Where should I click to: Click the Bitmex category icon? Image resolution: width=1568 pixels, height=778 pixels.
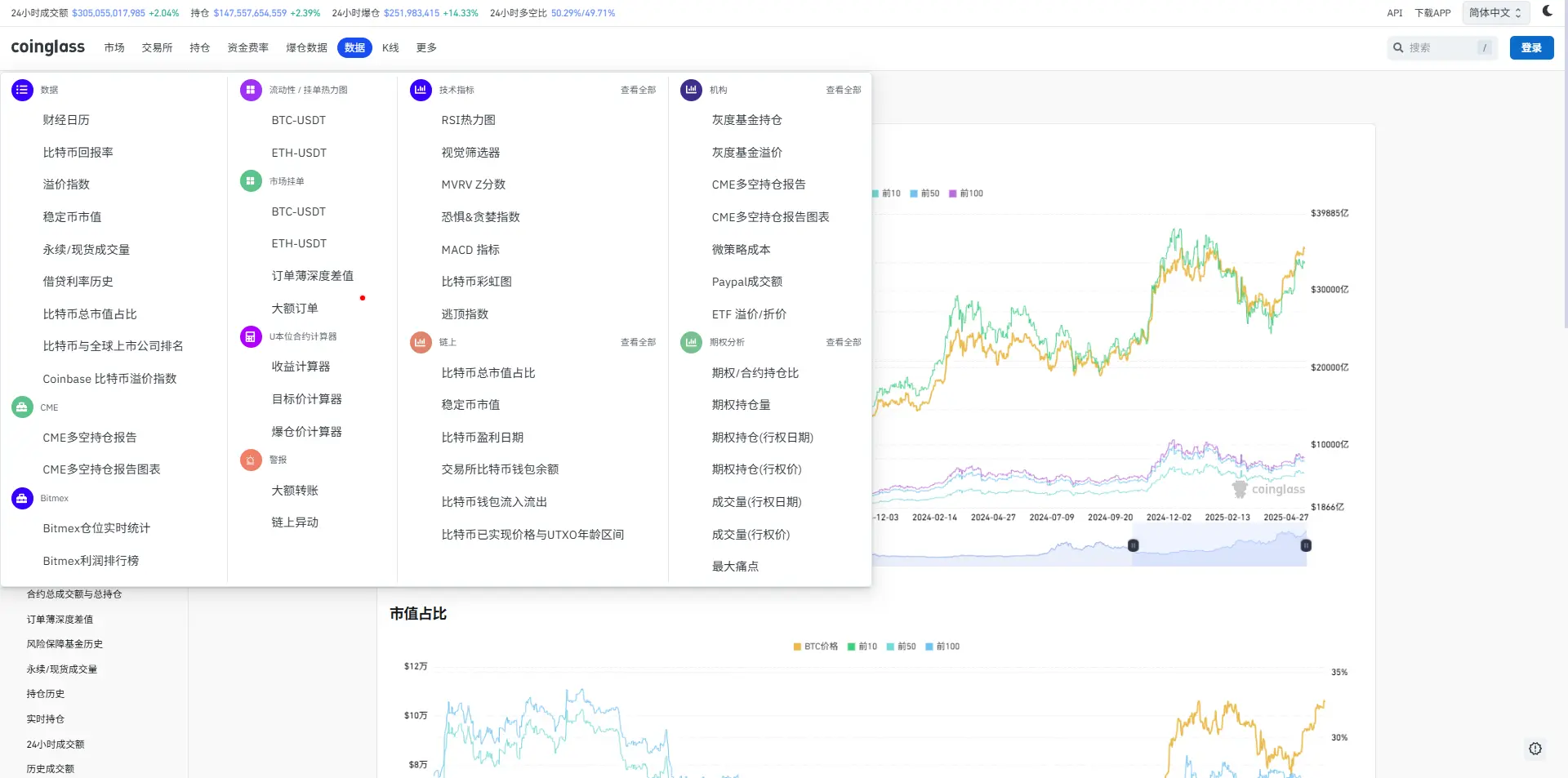pos(22,498)
